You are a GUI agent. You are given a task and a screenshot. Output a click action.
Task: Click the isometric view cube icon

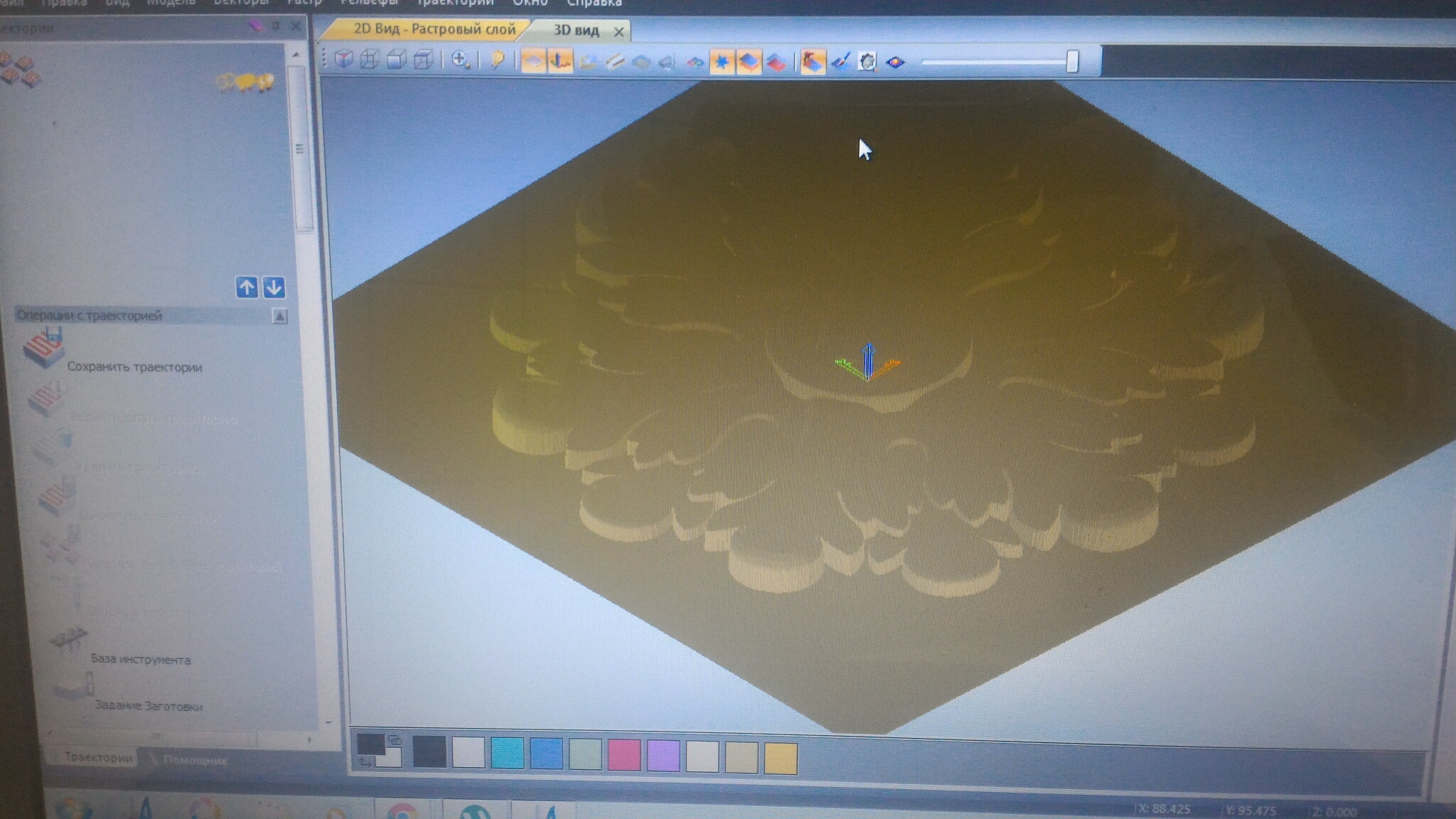344,60
